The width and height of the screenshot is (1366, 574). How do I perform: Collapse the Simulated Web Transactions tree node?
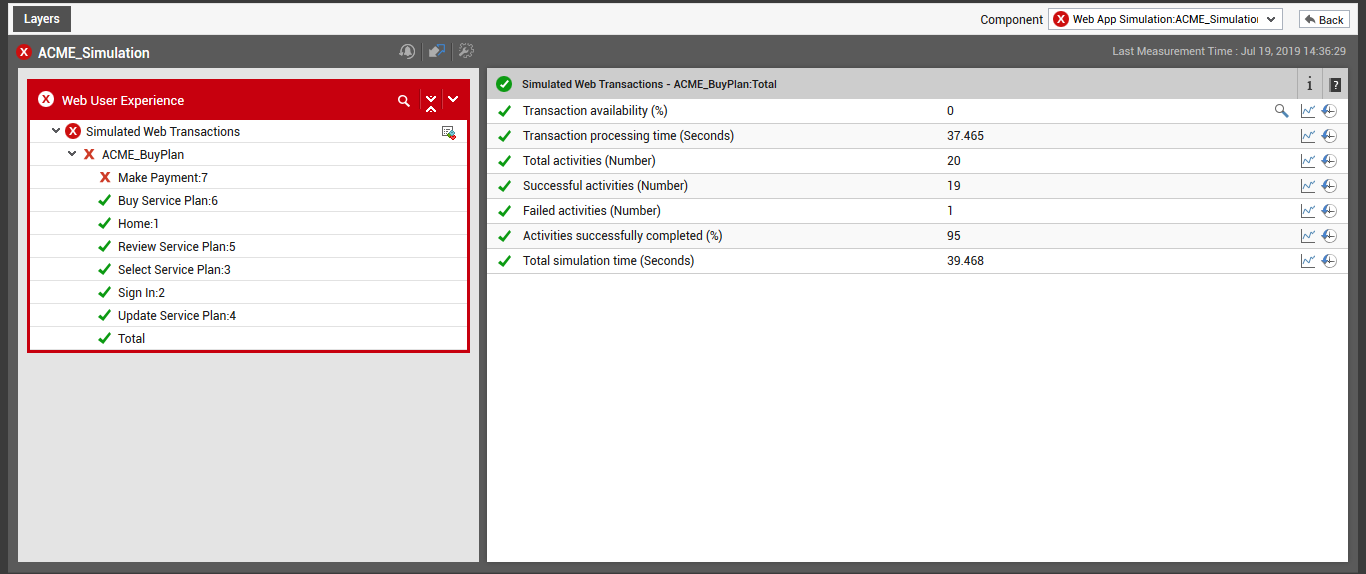coord(56,131)
